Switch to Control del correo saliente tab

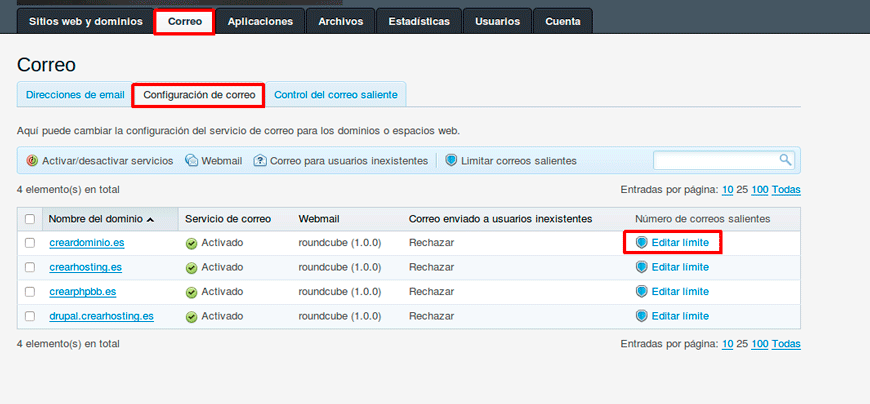tap(335, 95)
